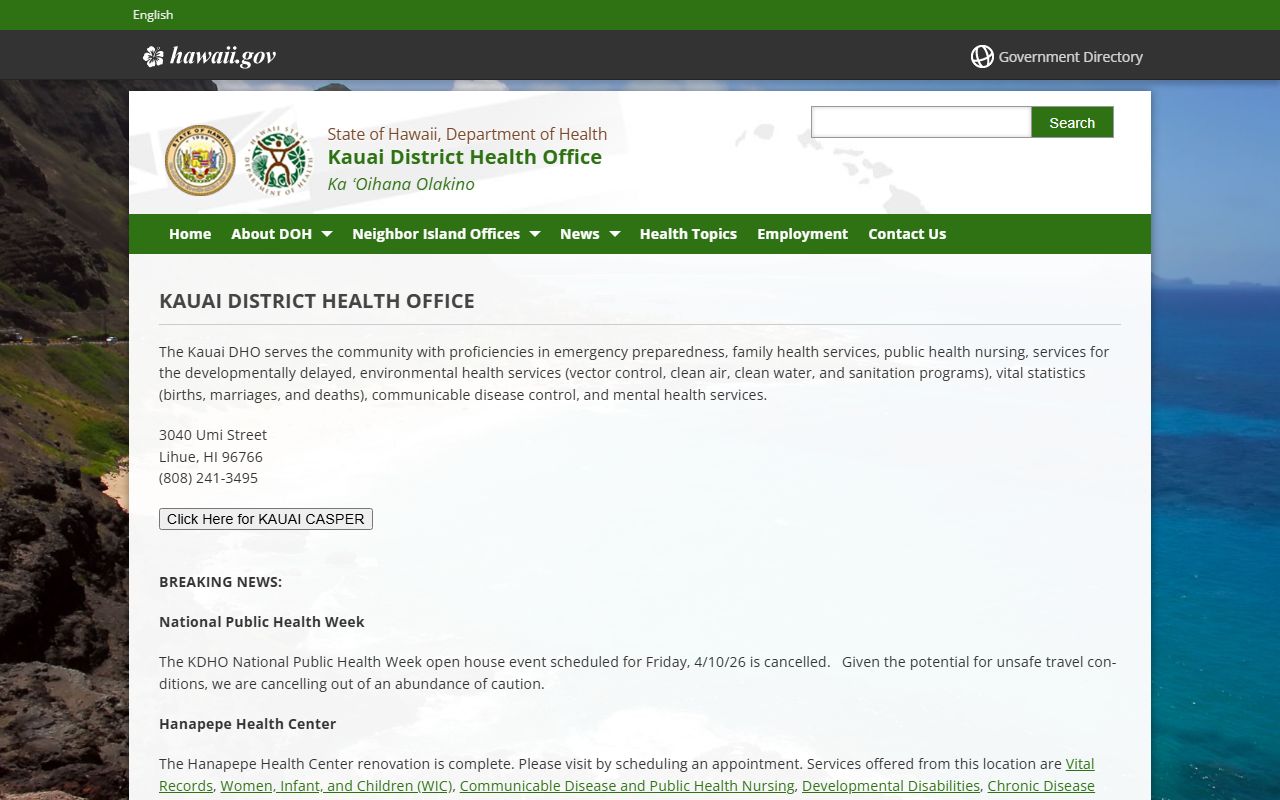1280x800 pixels.
Task: Open the Employment menu item
Action: click(802, 234)
